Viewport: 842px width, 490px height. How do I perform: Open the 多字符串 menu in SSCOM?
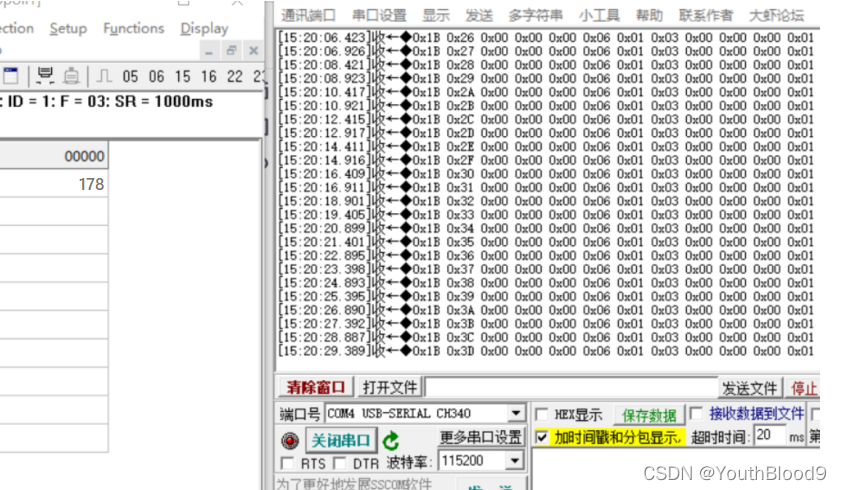point(535,16)
